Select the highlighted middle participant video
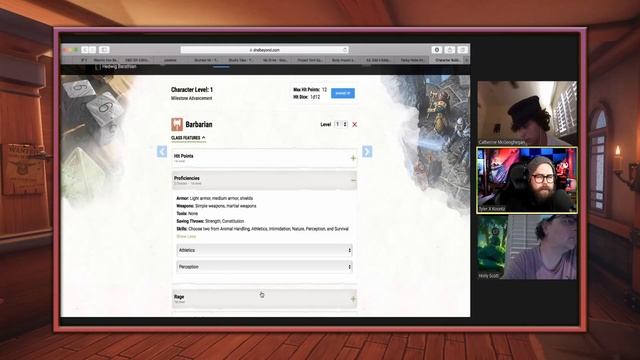Image resolution: width=640 pixels, height=360 pixels. click(527, 180)
